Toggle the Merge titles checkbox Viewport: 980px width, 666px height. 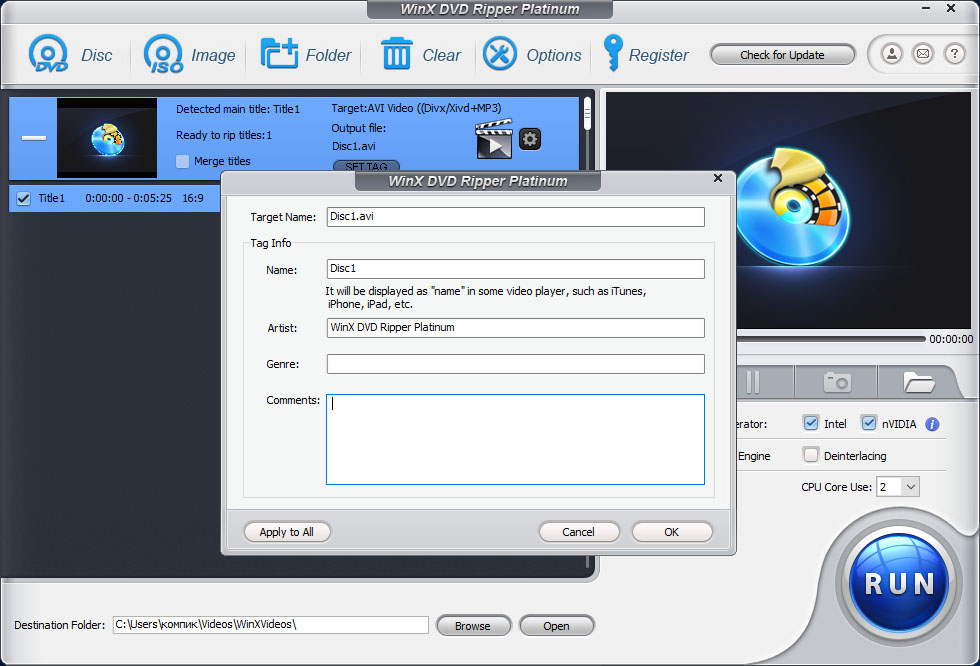point(182,161)
